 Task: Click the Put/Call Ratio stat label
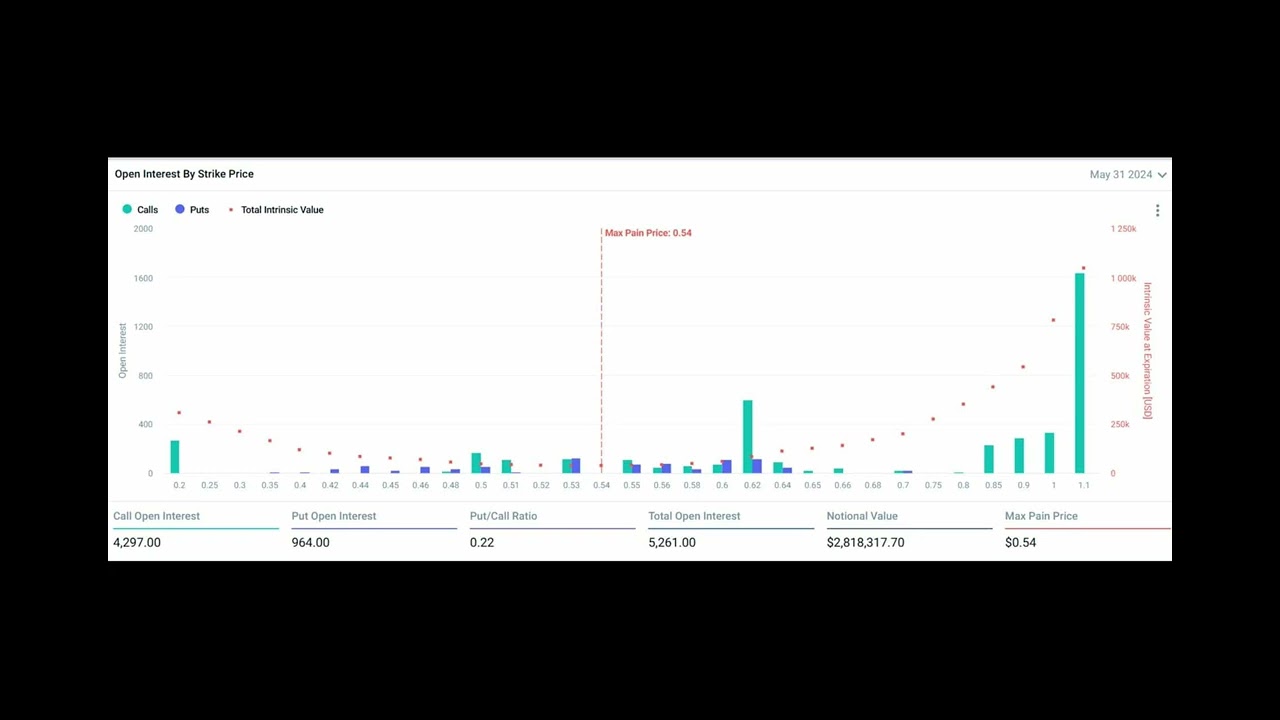(503, 516)
